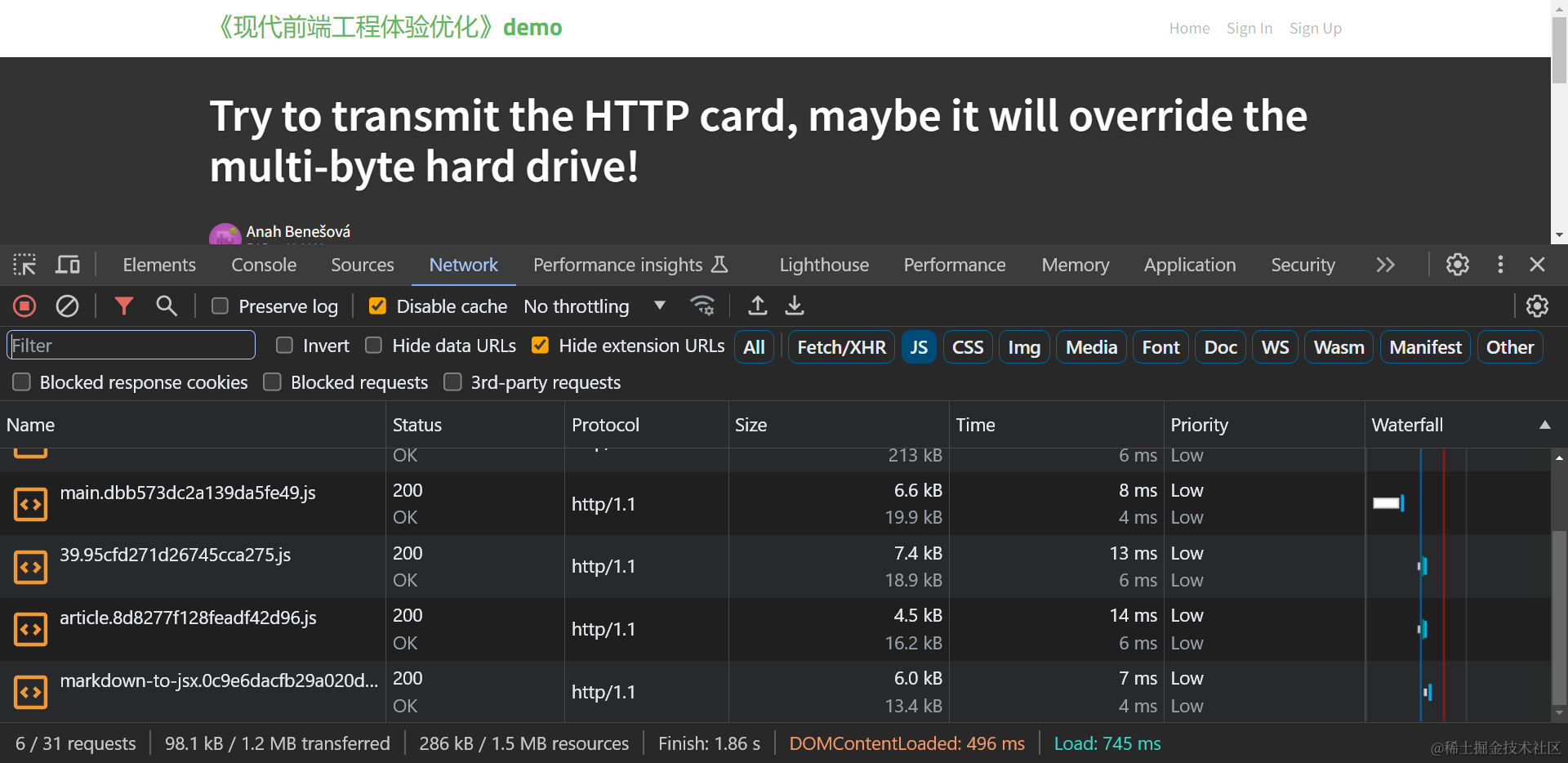This screenshot has height=763, width=1568.
Task: Select the Fetch/XHR filter button
Action: [841, 347]
